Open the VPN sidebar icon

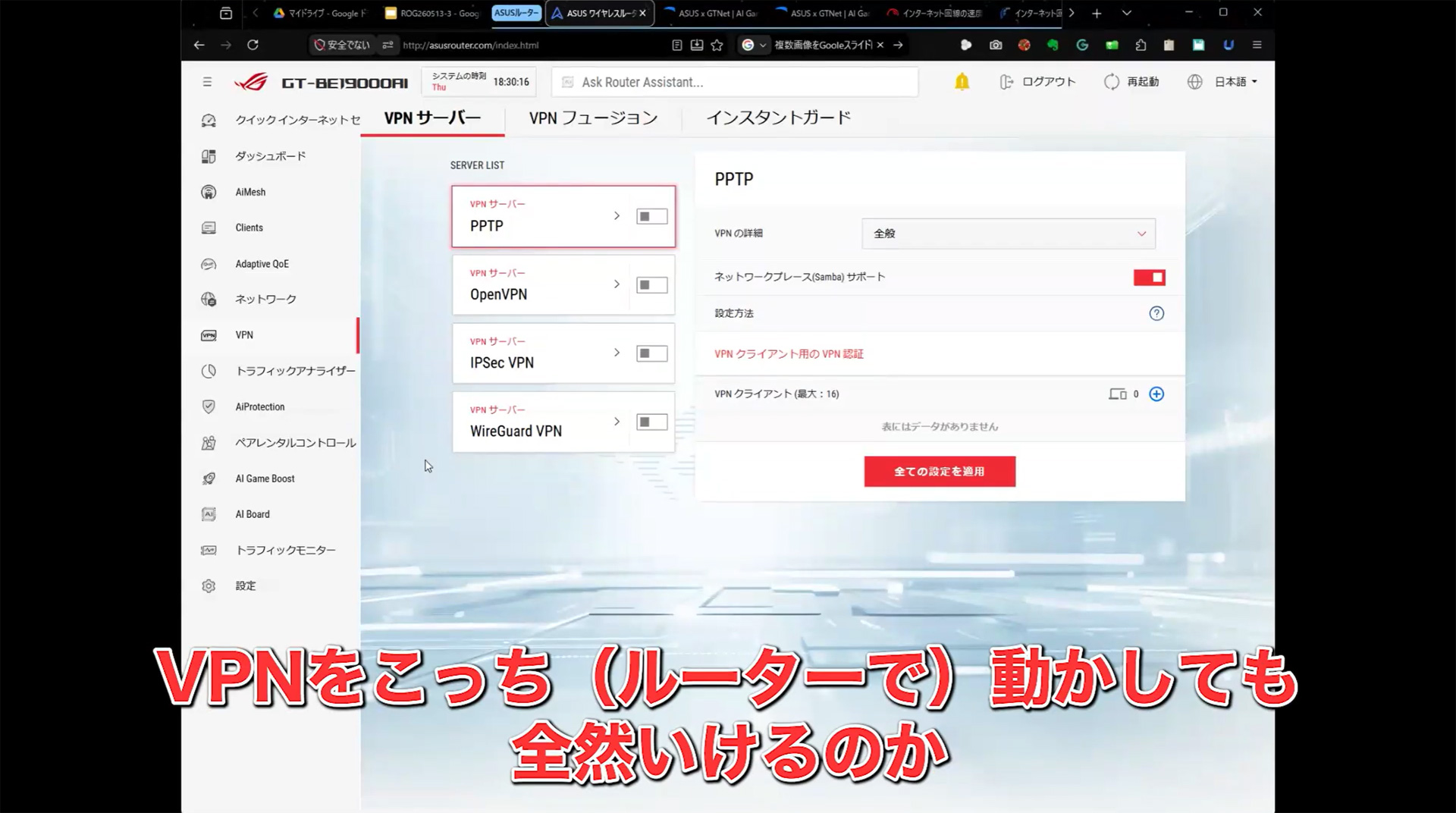(209, 335)
